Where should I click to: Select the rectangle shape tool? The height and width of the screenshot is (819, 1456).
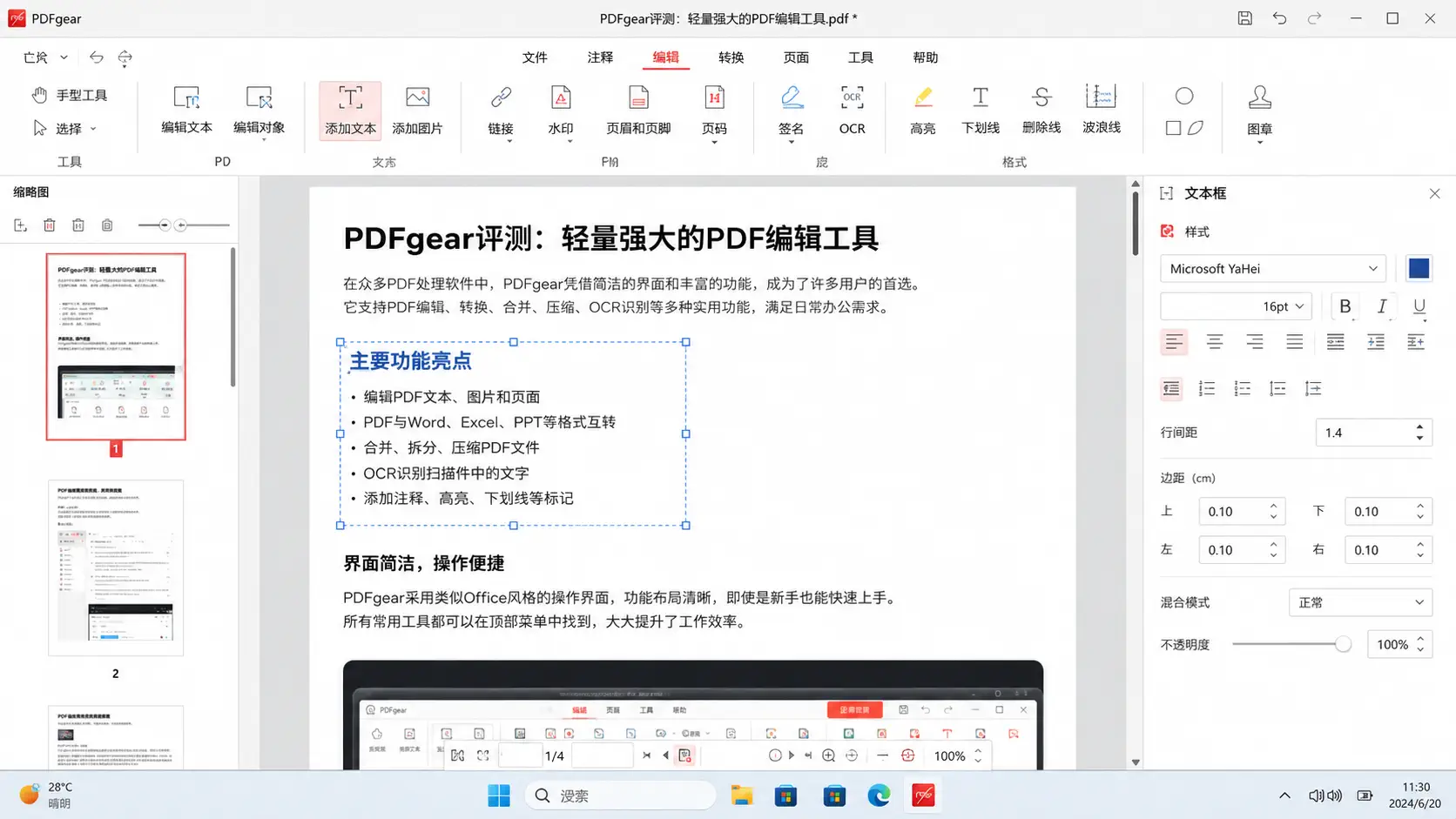pos(1173,128)
